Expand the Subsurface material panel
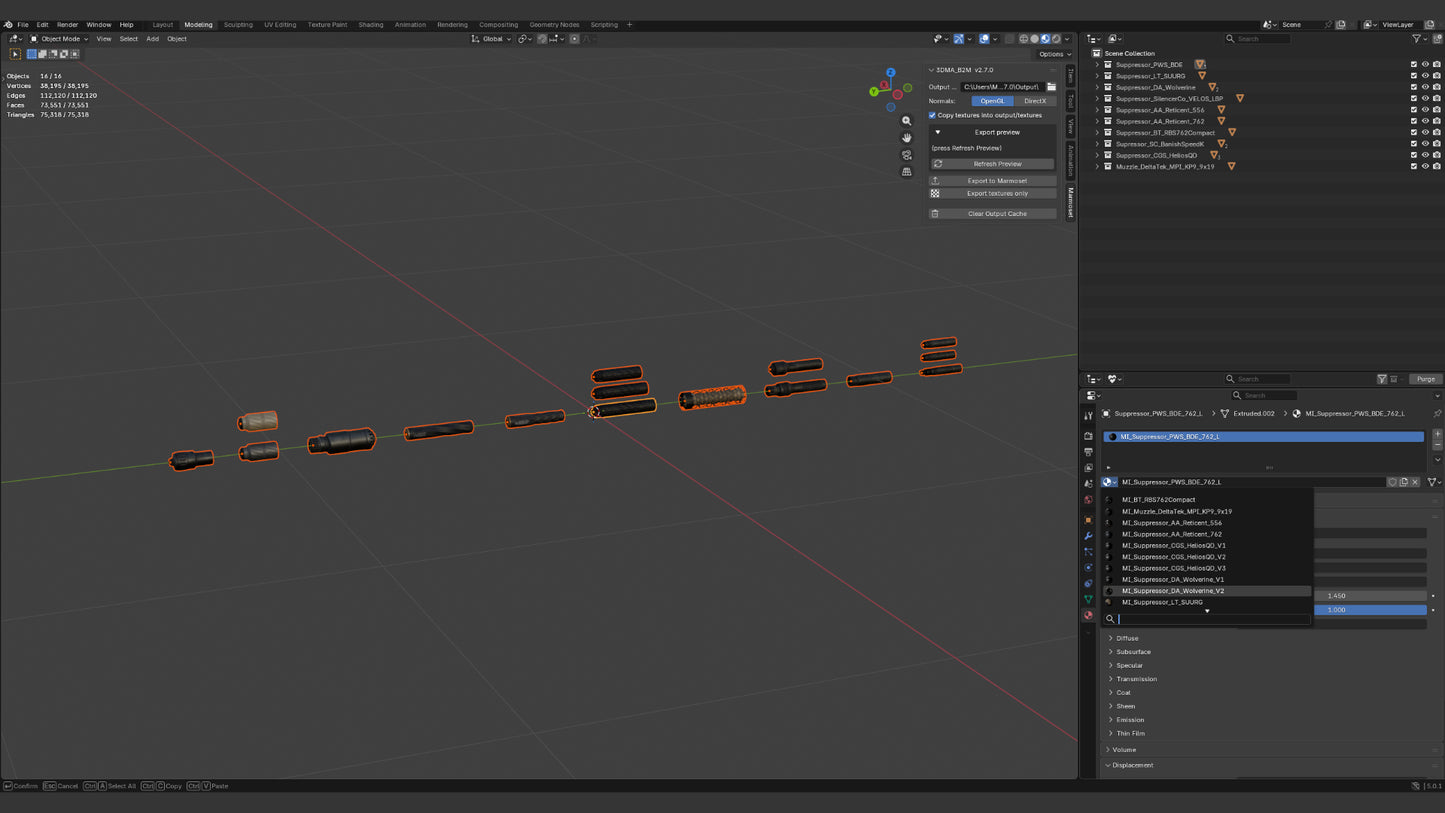The height and width of the screenshot is (813, 1445). (1133, 651)
